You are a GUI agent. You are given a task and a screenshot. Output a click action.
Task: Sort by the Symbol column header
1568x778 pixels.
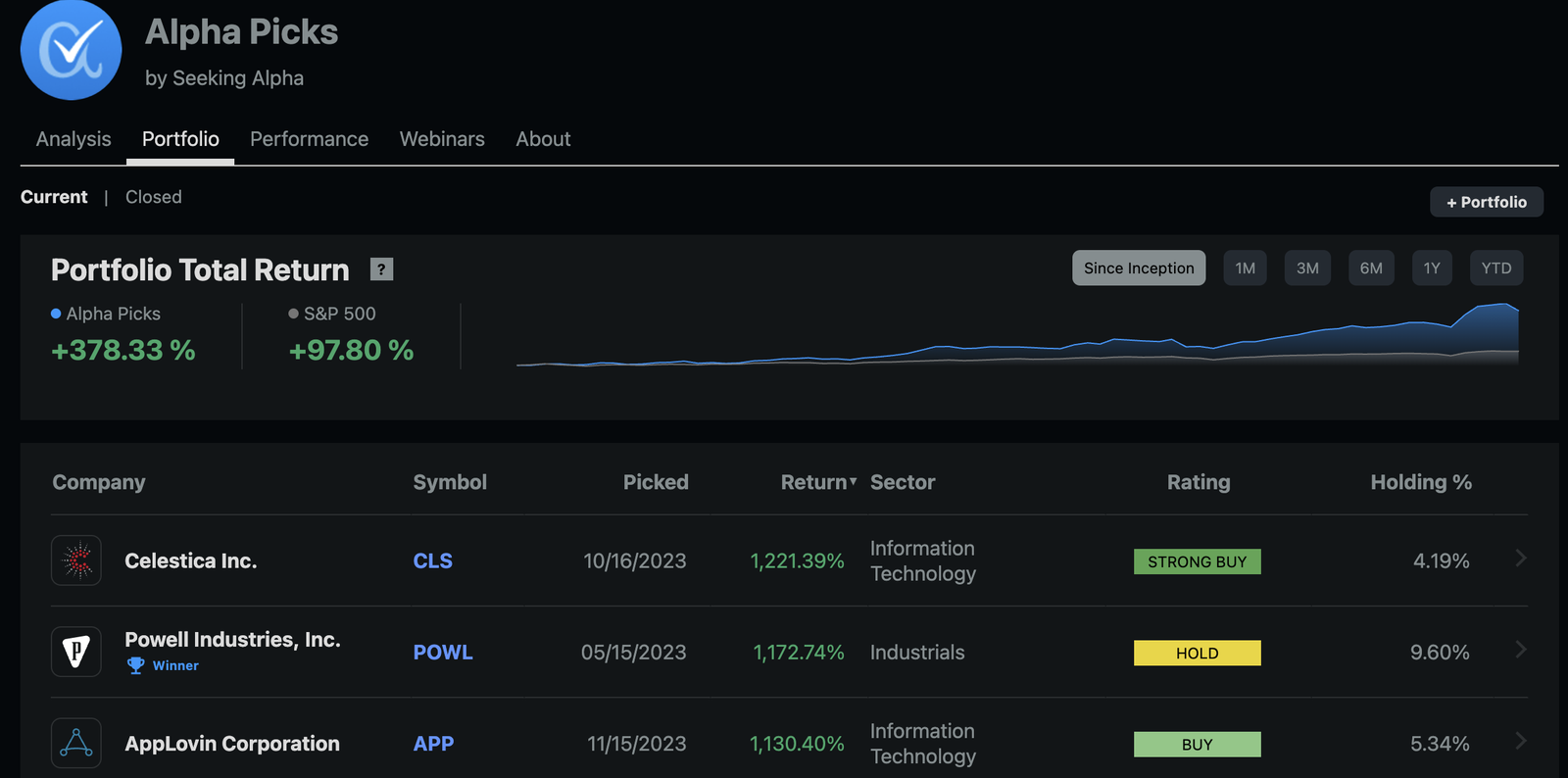450,482
